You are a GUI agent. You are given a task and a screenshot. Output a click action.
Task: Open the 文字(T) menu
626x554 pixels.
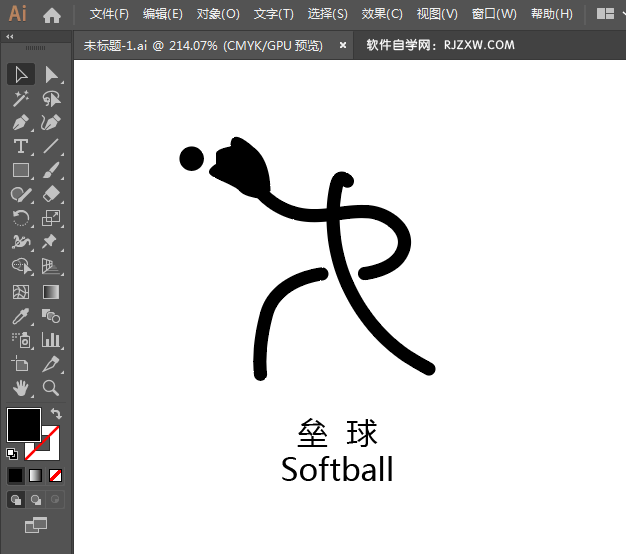273,14
